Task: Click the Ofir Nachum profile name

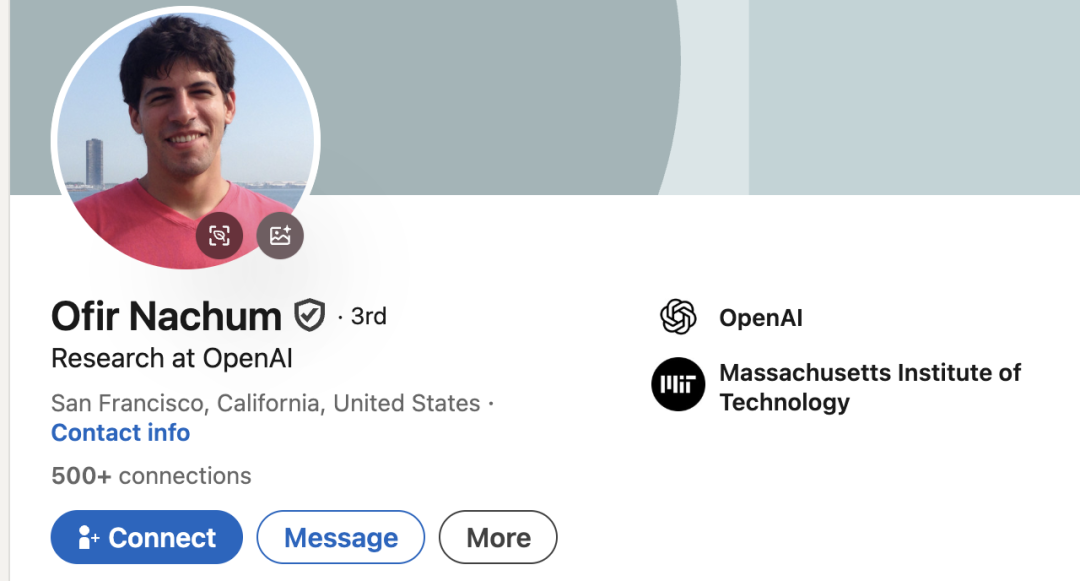Action: pos(166,317)
